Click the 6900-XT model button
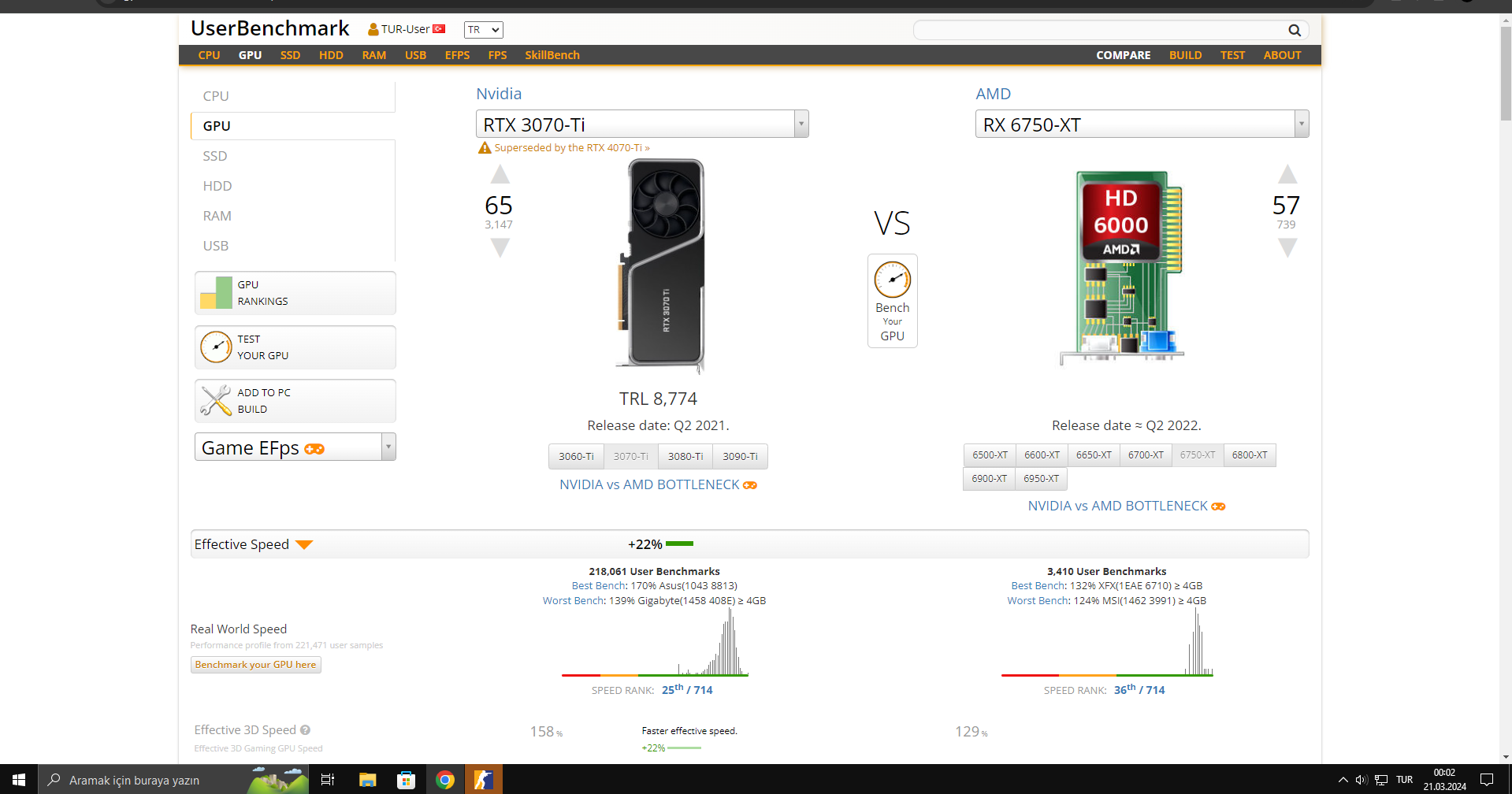 pyautogui.click(x=989, y=478)
